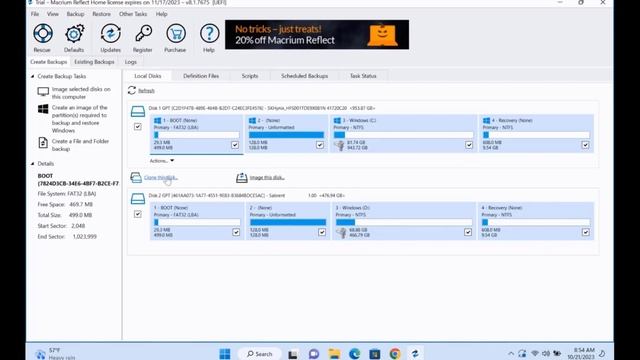Open the File menu
Viewport: 640px width, 360px height.
click(35, 14)
